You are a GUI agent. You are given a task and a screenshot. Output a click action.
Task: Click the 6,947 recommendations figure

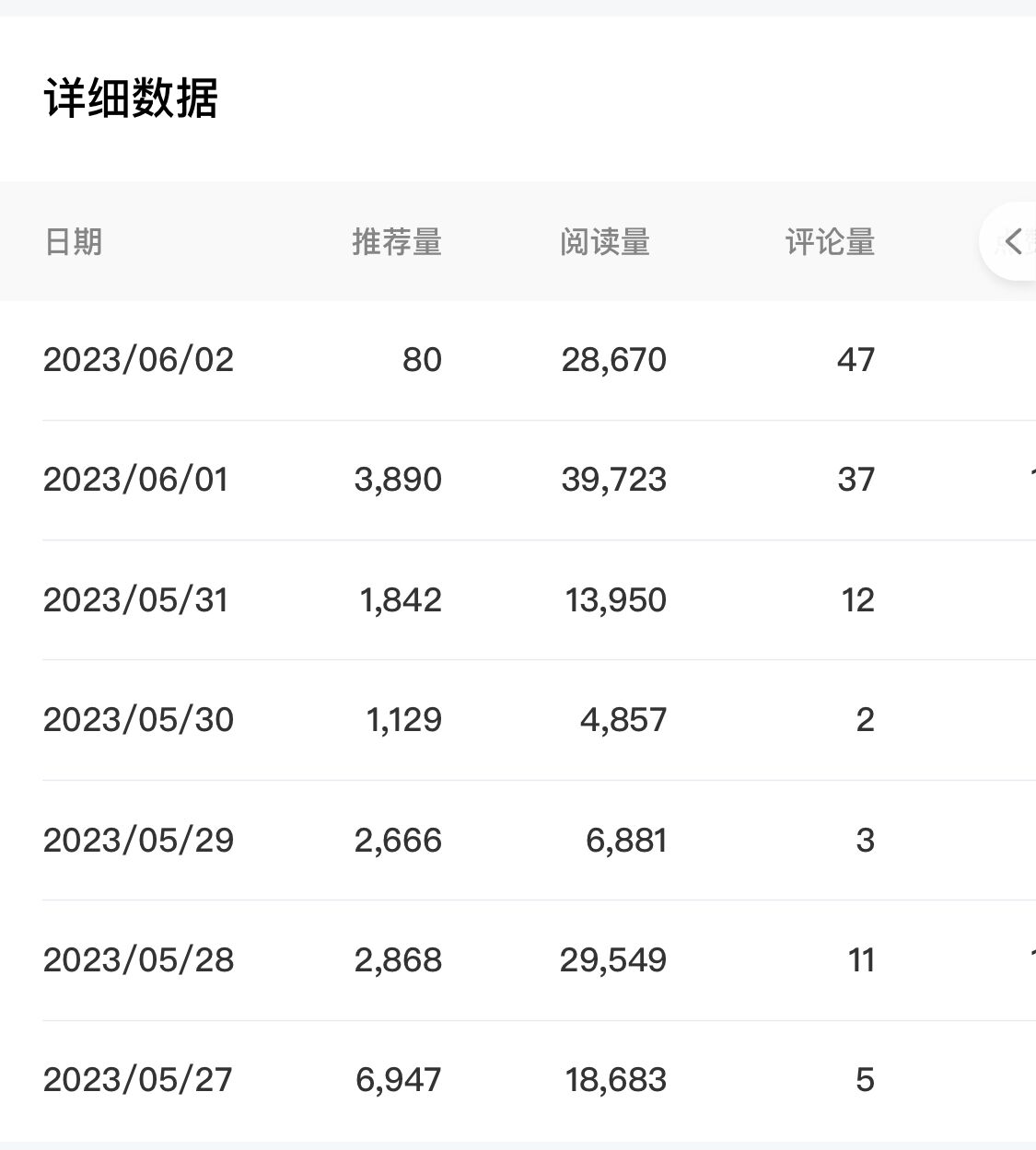click(x=398, y=1079)
